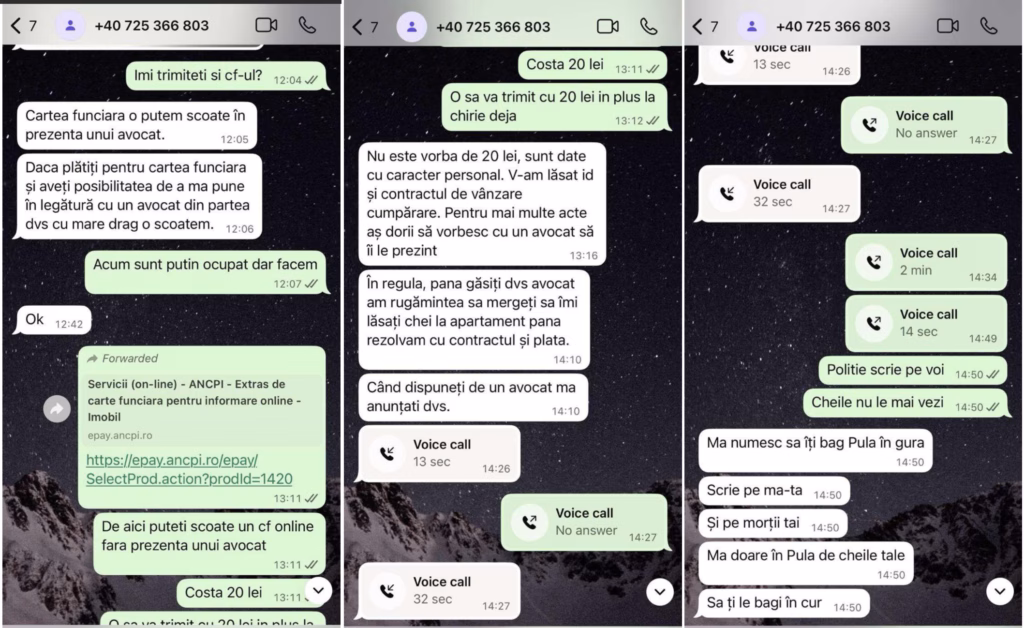Jump to latest messages in the left chat
The height and width of the screenshot is (628, 1024).
[x=318, y=590]
